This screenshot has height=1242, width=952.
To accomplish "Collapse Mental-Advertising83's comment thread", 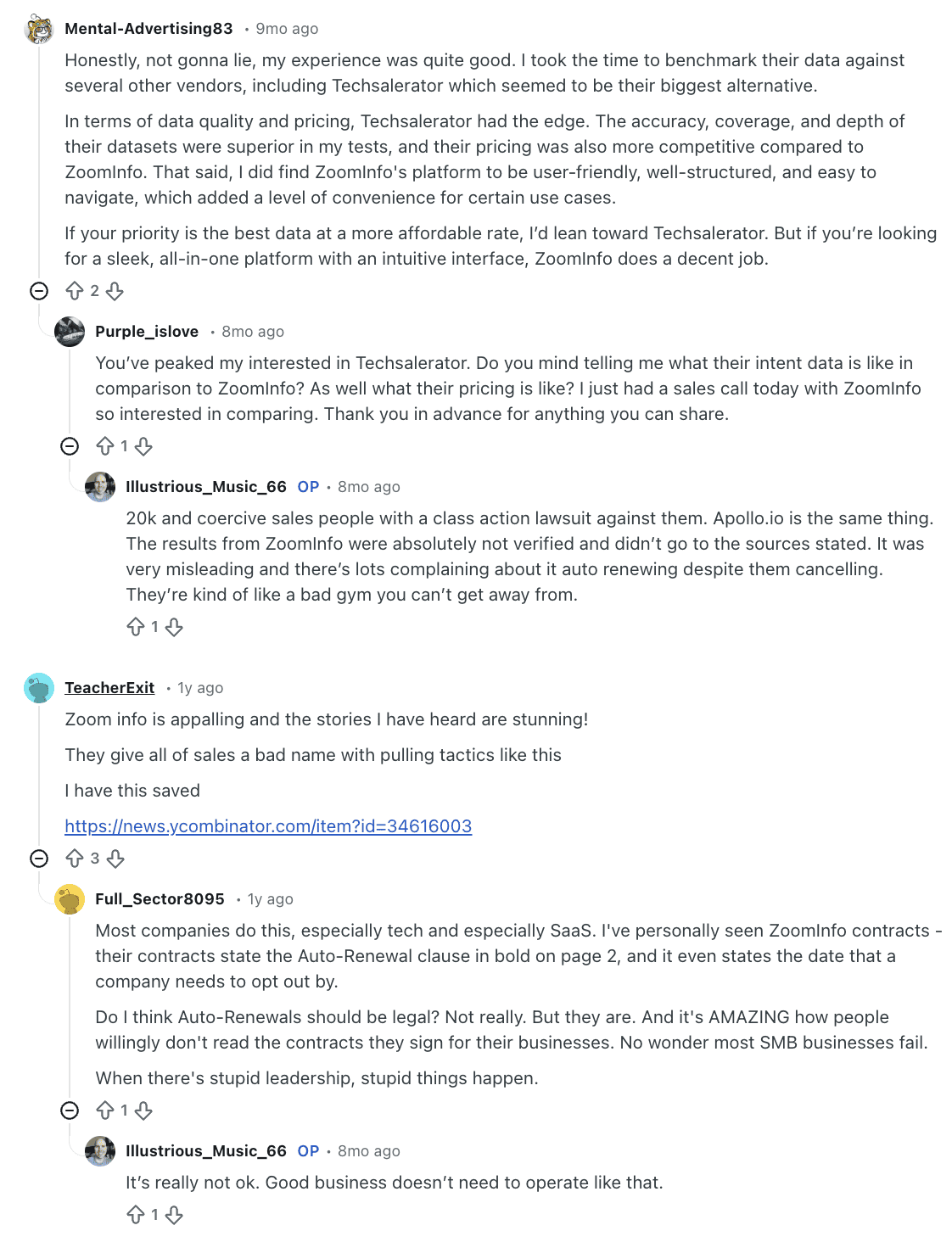I will 37,292.
